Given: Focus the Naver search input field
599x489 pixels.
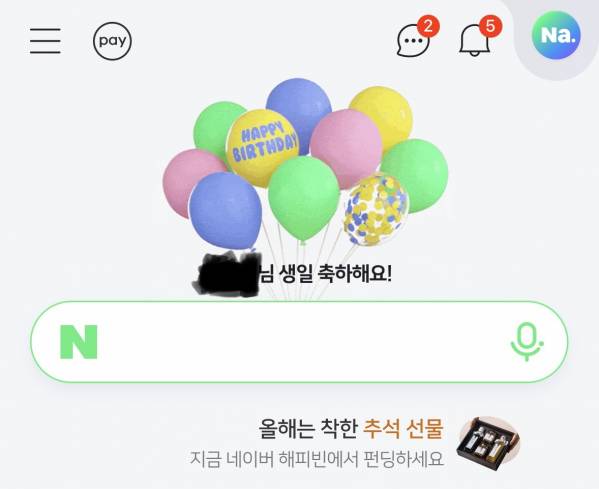Looking at the screenshot, I should (299, 342).
